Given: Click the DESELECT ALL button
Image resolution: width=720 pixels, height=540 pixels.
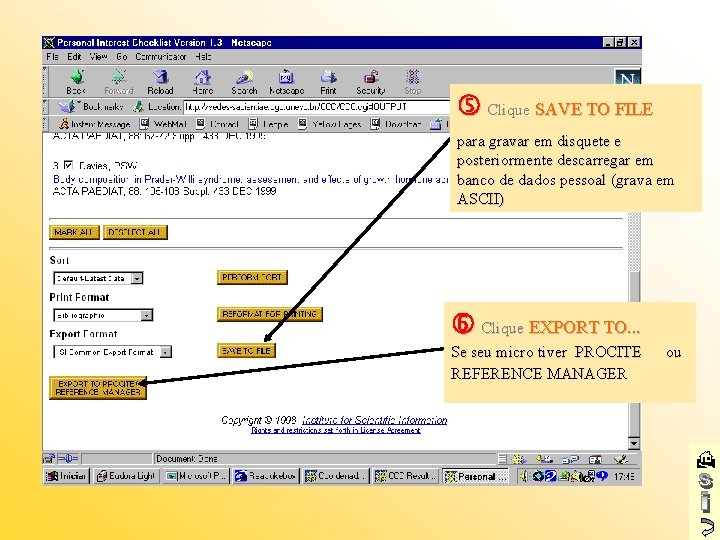Looking at the screenshot, I should [135, 232].
